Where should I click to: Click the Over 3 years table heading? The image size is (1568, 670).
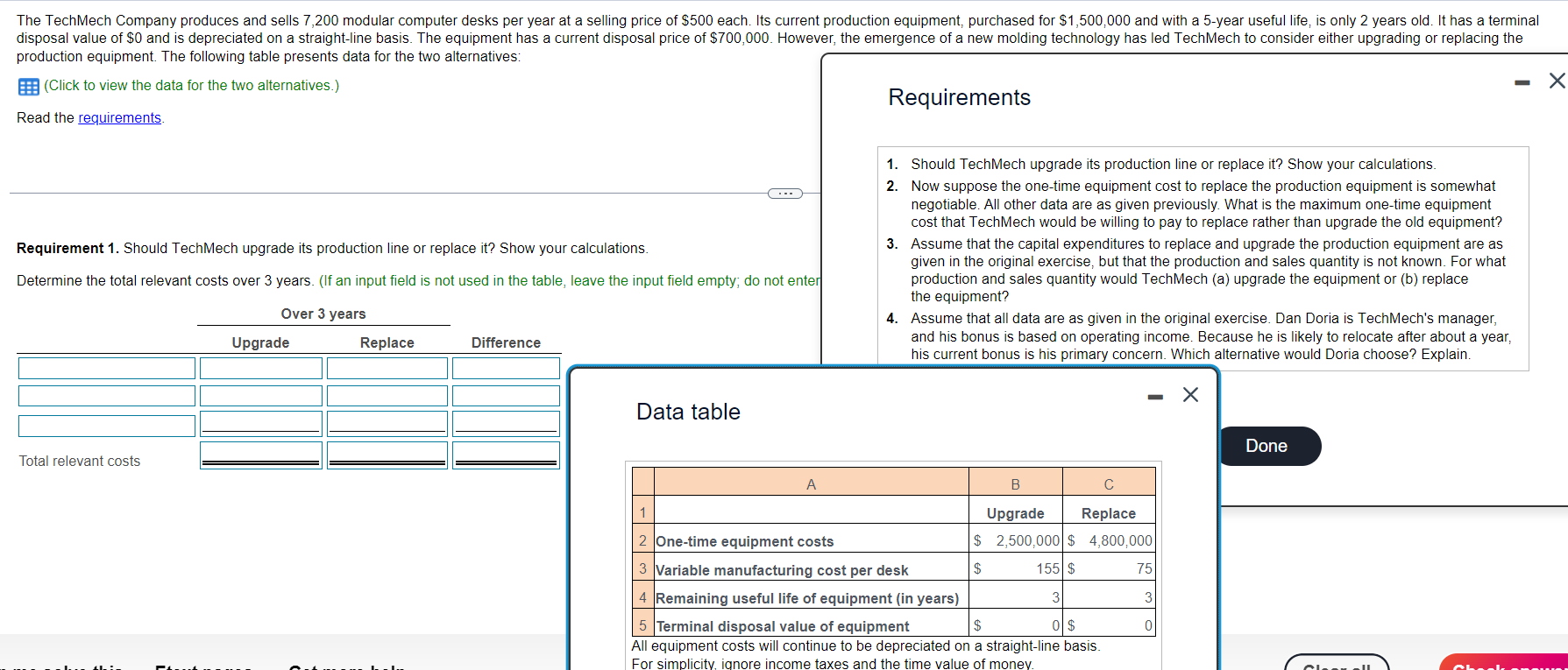(x=323, y=314)
